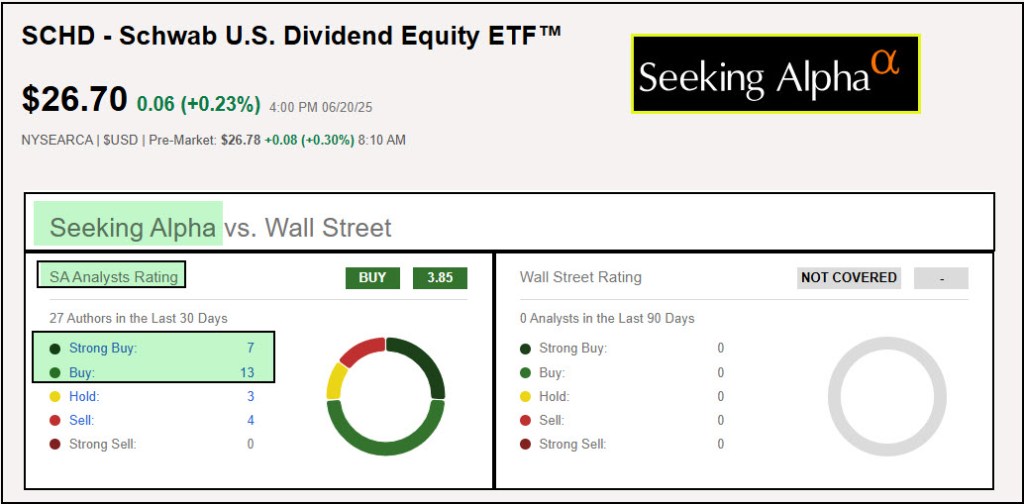
Task: Open the Wall Street Rating heading
Action: click(x=581, y=277)
